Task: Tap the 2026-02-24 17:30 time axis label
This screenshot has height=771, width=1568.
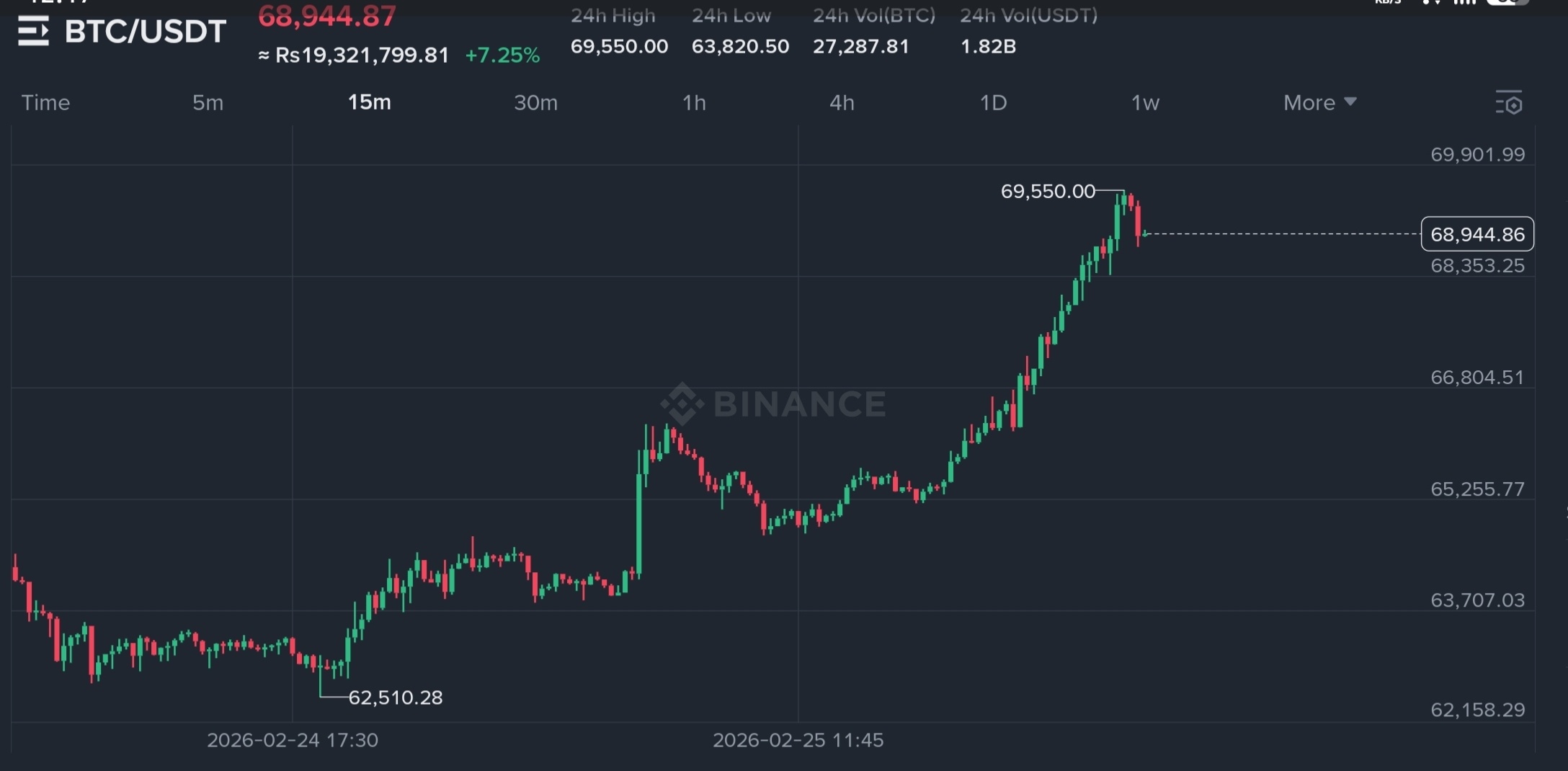Action: 293,740
